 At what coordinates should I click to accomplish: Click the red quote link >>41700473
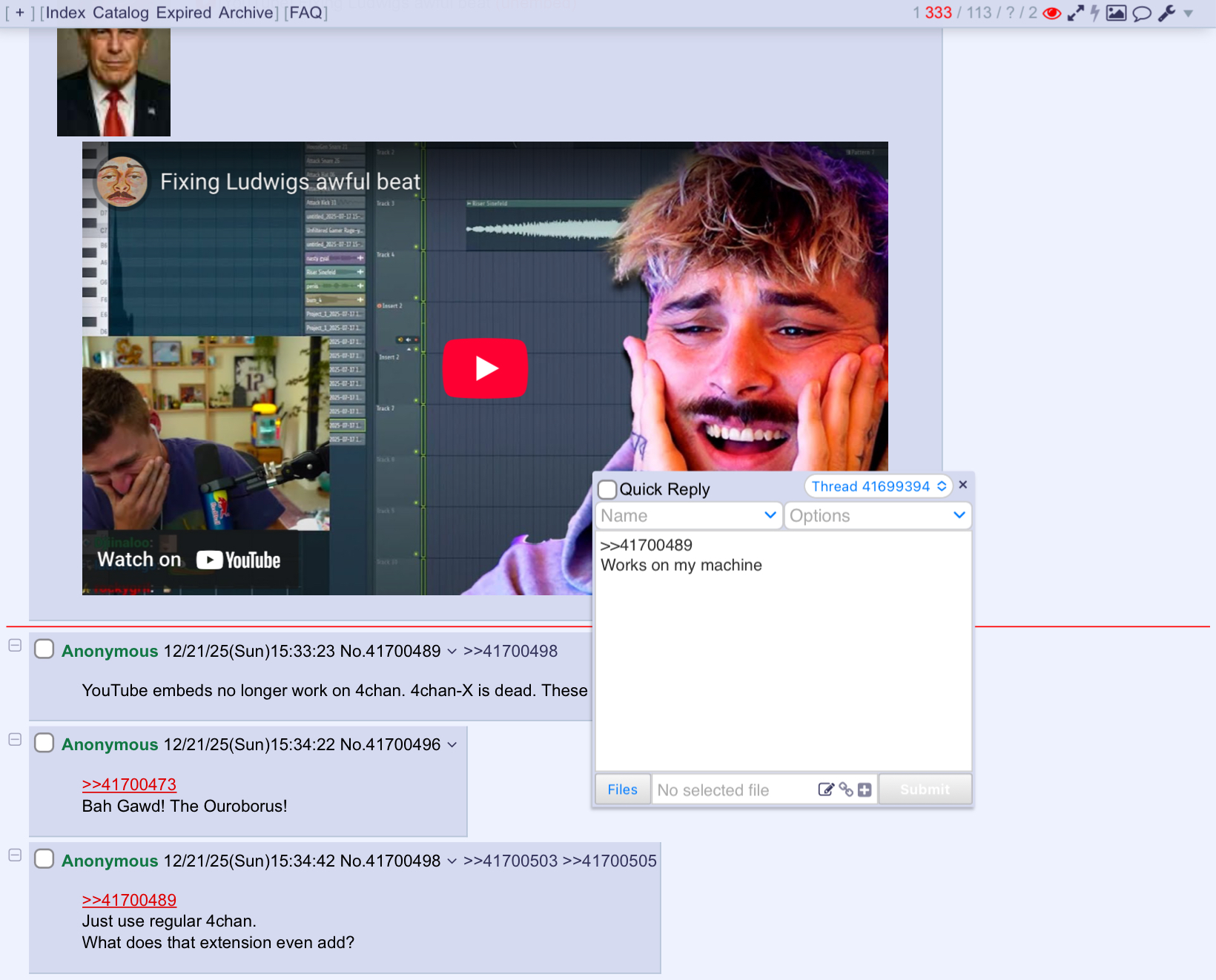[129, 784]
